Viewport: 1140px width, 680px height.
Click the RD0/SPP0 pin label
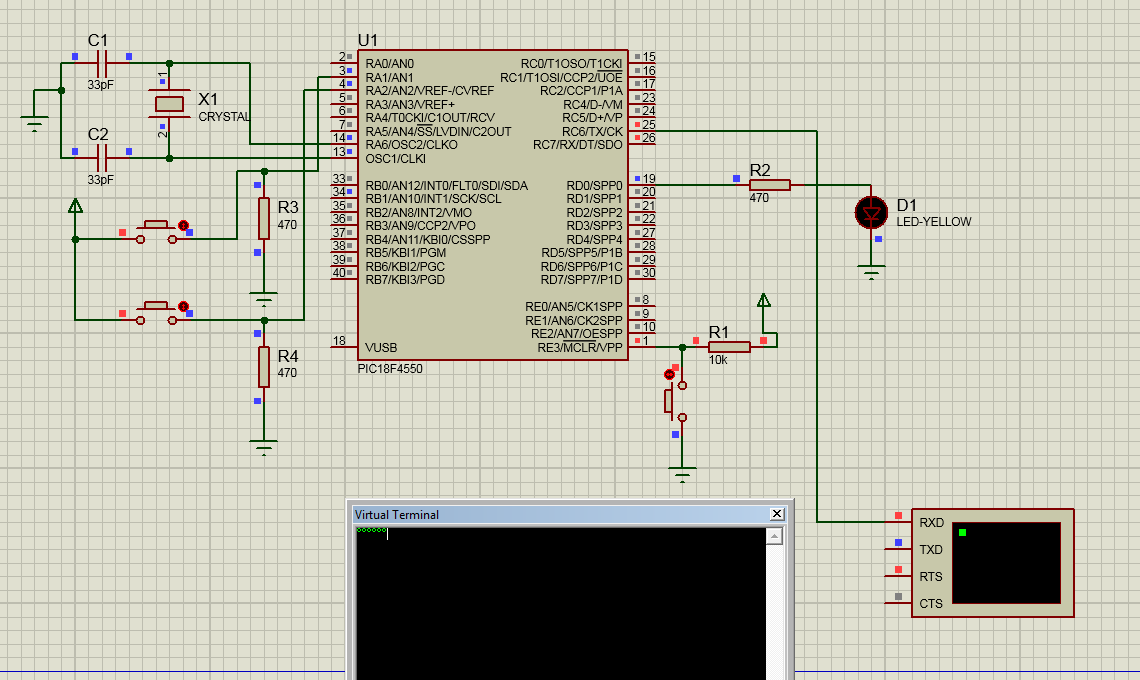point(595,185)
